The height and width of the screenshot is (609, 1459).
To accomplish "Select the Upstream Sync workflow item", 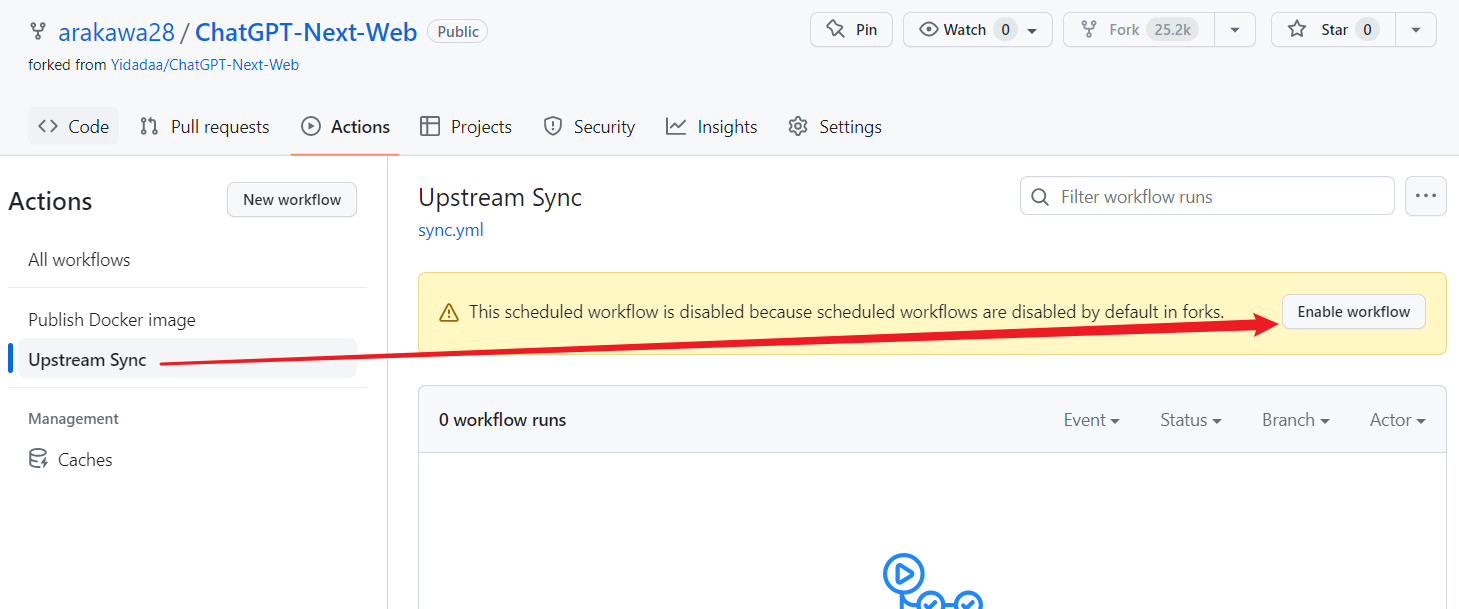I will [x=187, y=360].
